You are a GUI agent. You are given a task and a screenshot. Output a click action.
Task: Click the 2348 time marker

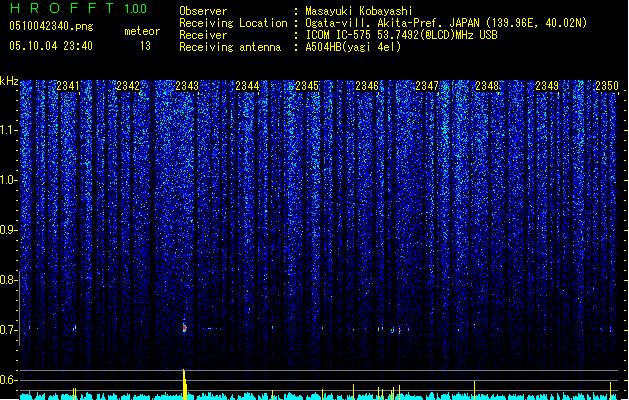487,86
